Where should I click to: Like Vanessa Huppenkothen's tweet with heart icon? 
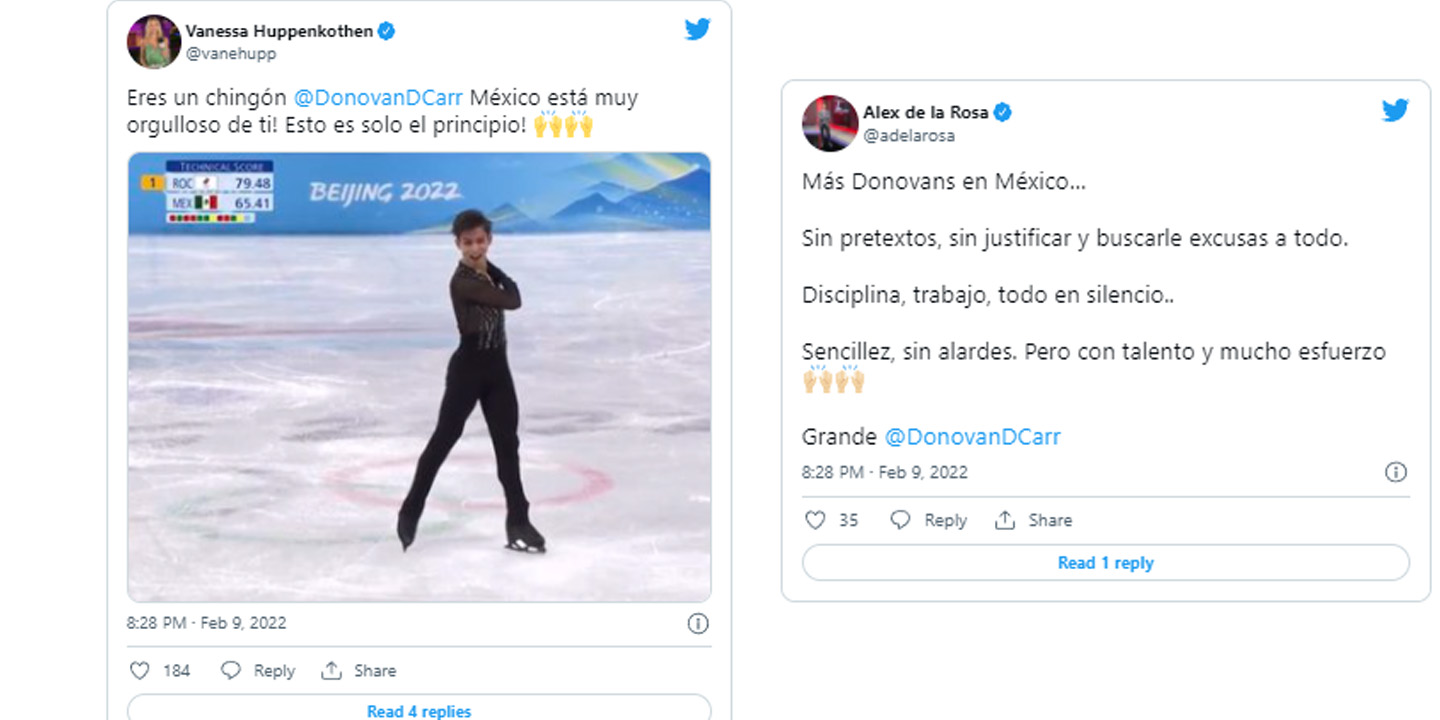tap(140, 670)
